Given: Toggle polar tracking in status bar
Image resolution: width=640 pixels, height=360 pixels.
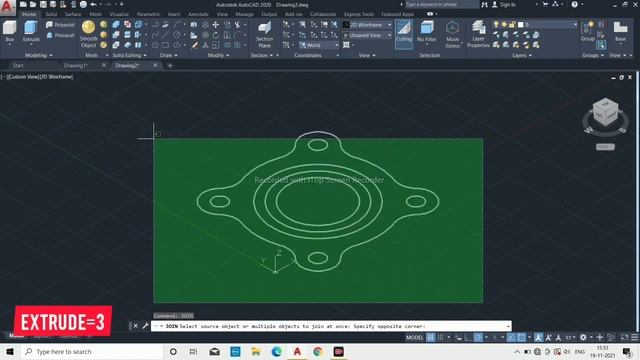Looking at the screenshot, I should pyautogui.click(x=478, y=337).
